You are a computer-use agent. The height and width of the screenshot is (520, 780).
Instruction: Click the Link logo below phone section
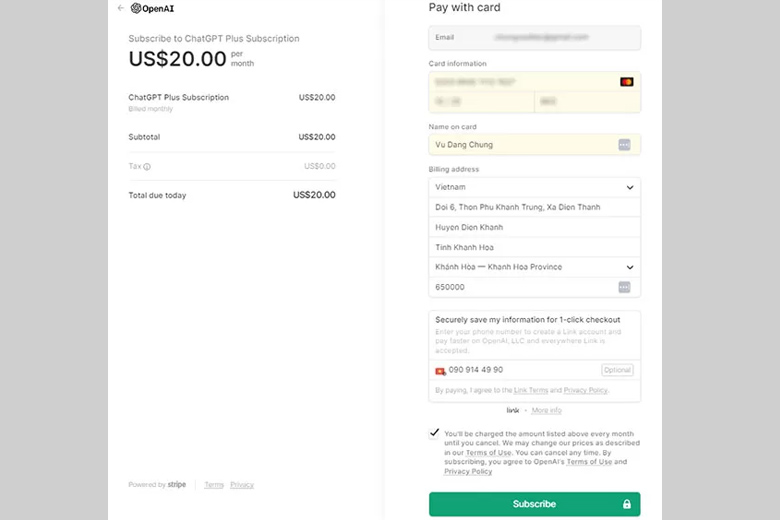513,410
